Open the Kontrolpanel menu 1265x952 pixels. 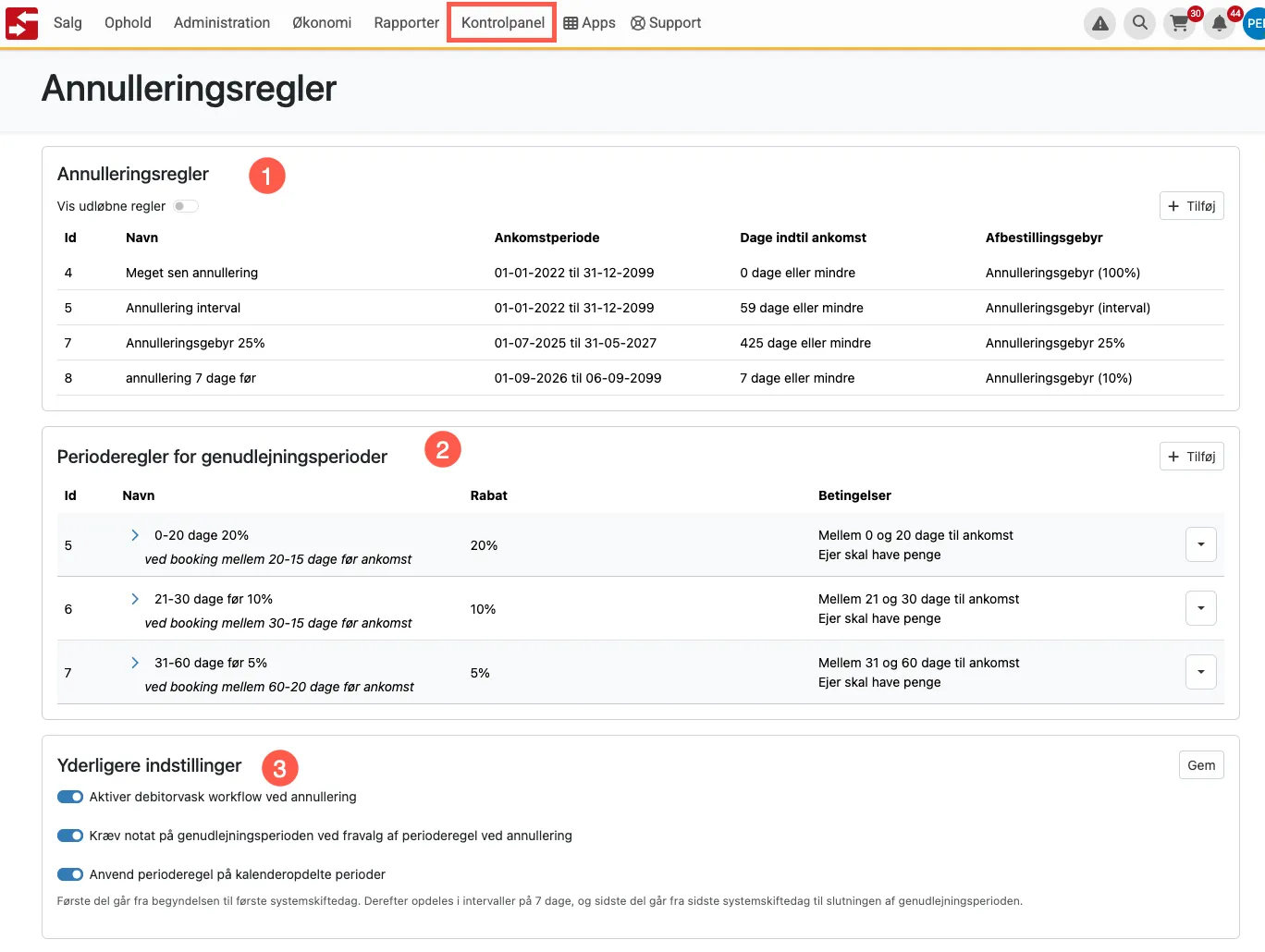[x=502, y=23]
